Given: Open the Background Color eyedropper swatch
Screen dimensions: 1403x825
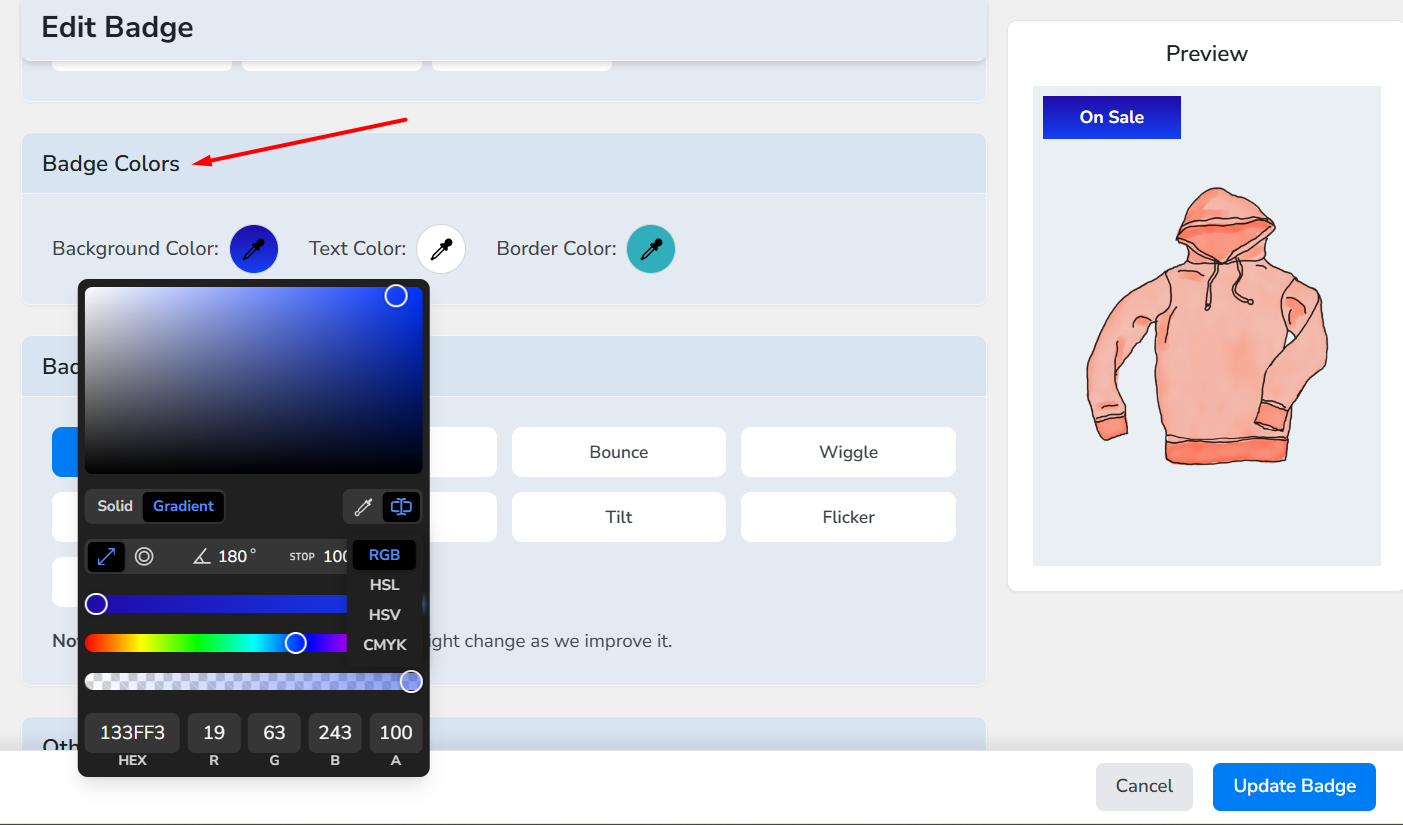Looking at the screenshot, I should [254, 249].
